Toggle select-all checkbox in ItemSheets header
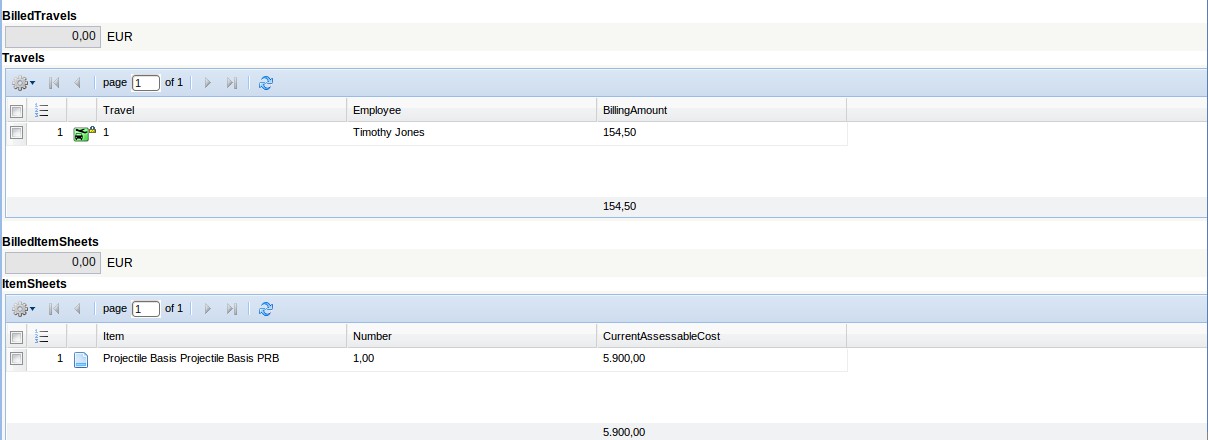 pyautogui.click(x=16, y=336)
